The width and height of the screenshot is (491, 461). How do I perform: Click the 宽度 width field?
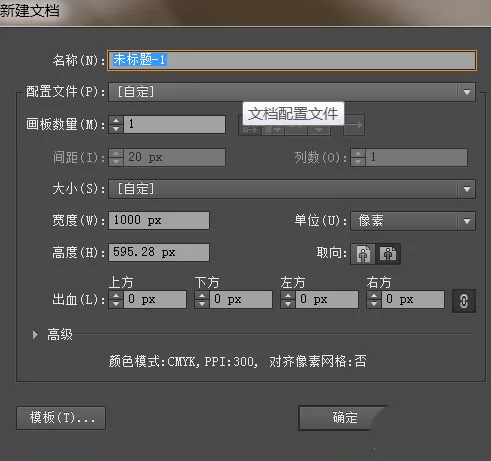tap(159, 220)
